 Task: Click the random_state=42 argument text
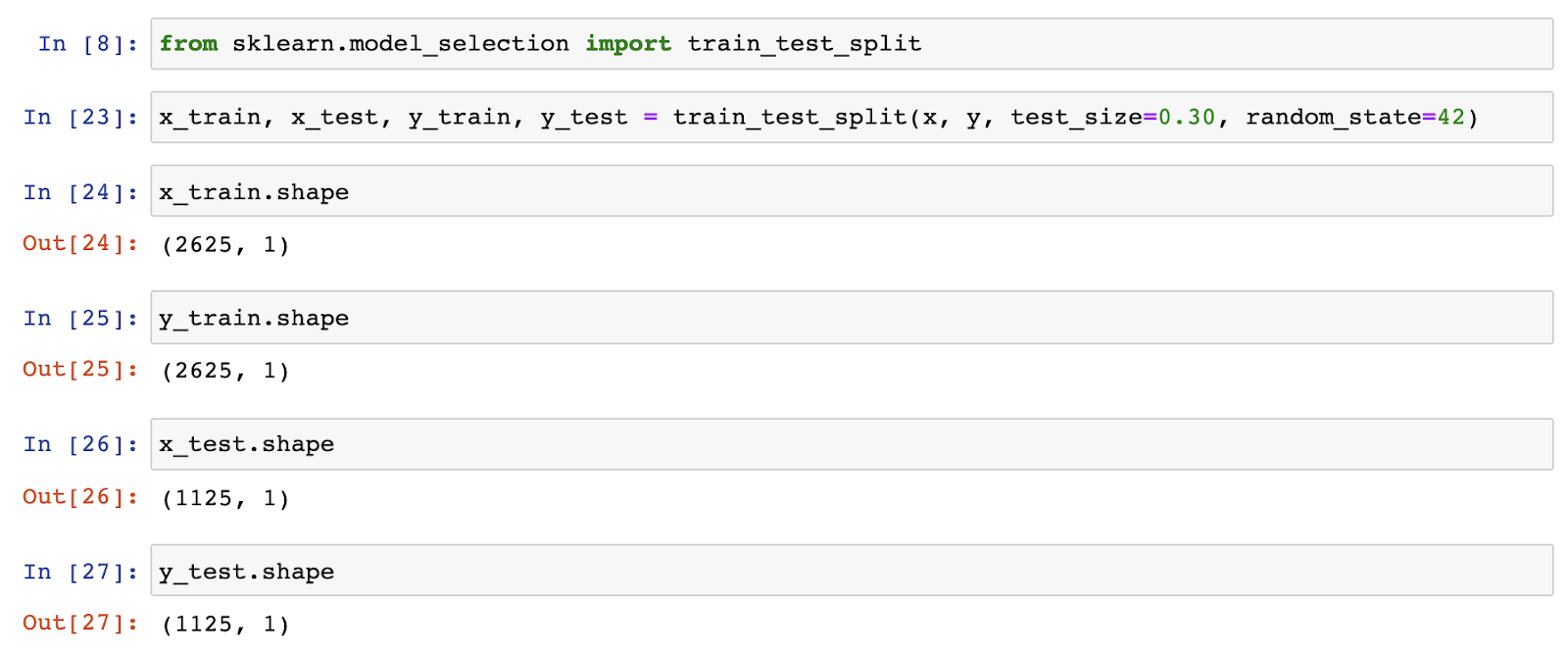coord(1354,118)
